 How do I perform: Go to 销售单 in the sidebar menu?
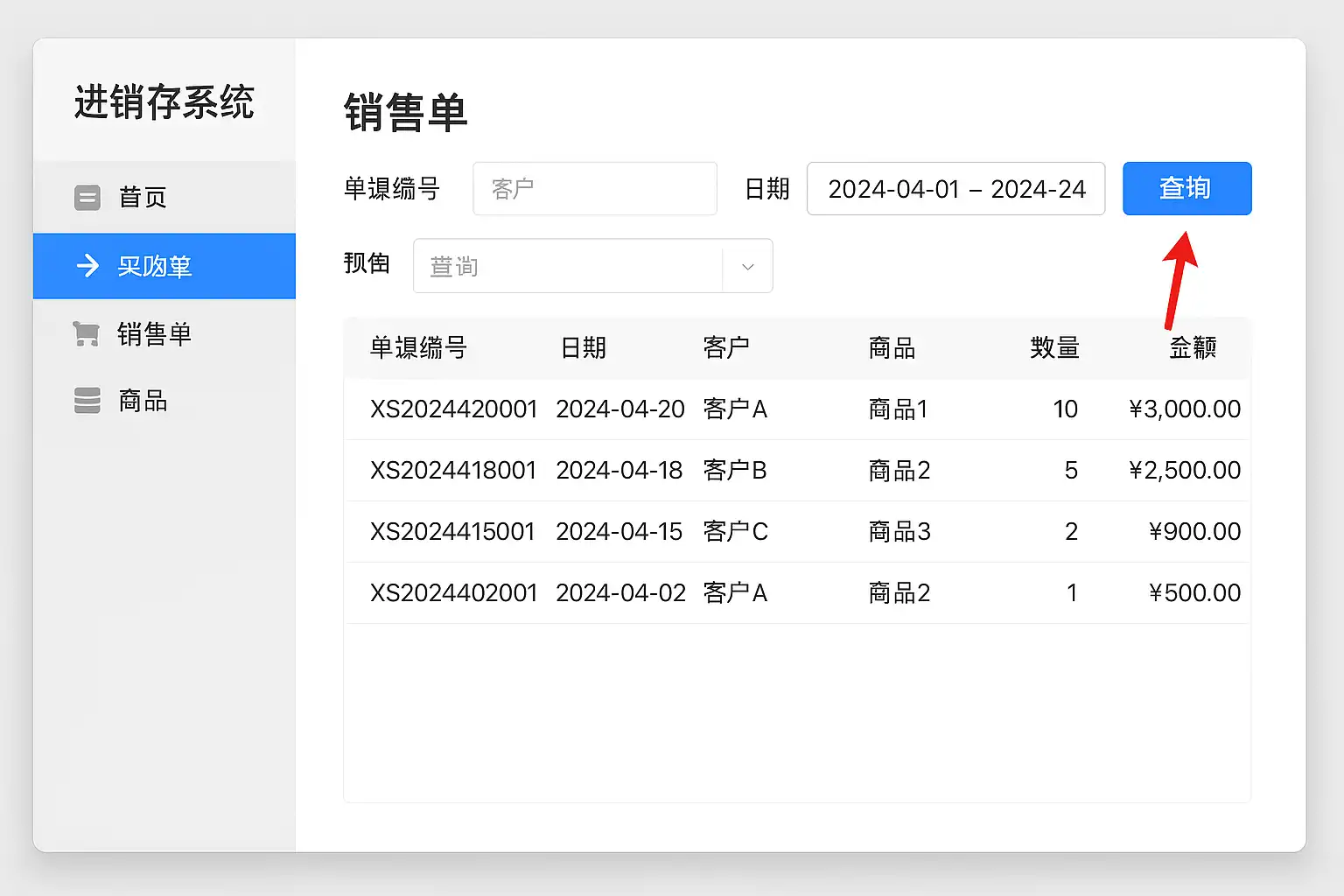pyautogui.click(x=155, y=333)
